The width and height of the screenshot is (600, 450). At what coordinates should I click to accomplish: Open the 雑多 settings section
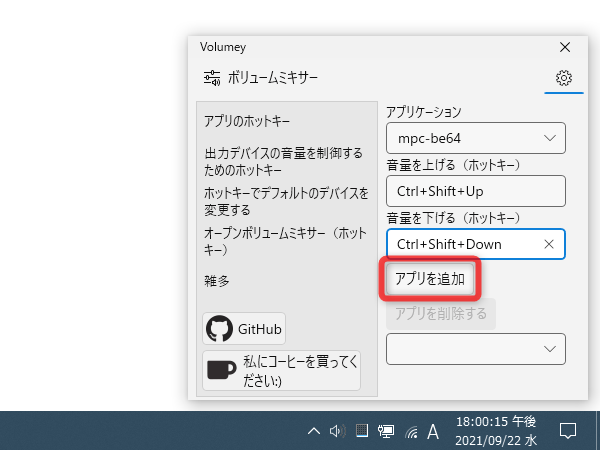pos(217,281)
